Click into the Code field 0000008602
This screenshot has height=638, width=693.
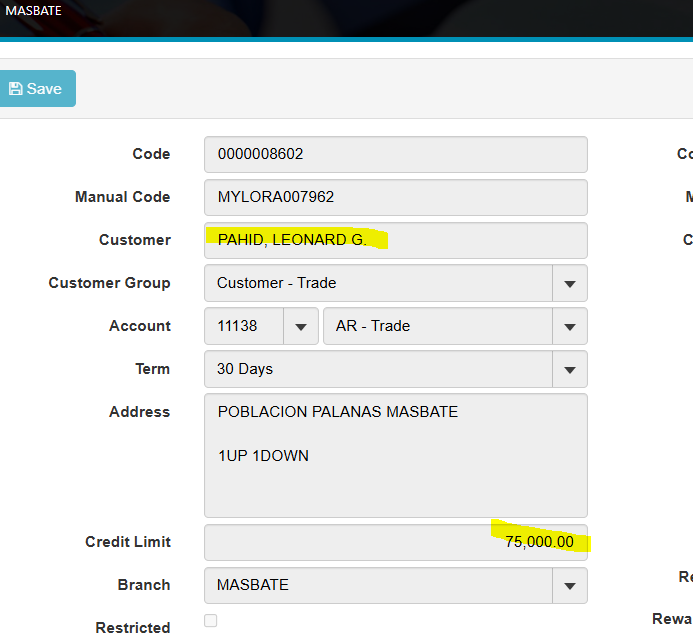tap(395, 155)
